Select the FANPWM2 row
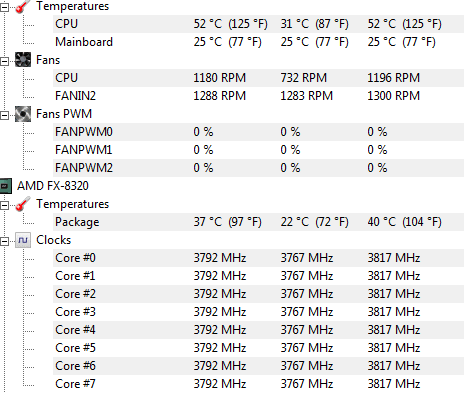Image resolution: width=464 pixels, height=393 pixels. (x=258, y=168)
